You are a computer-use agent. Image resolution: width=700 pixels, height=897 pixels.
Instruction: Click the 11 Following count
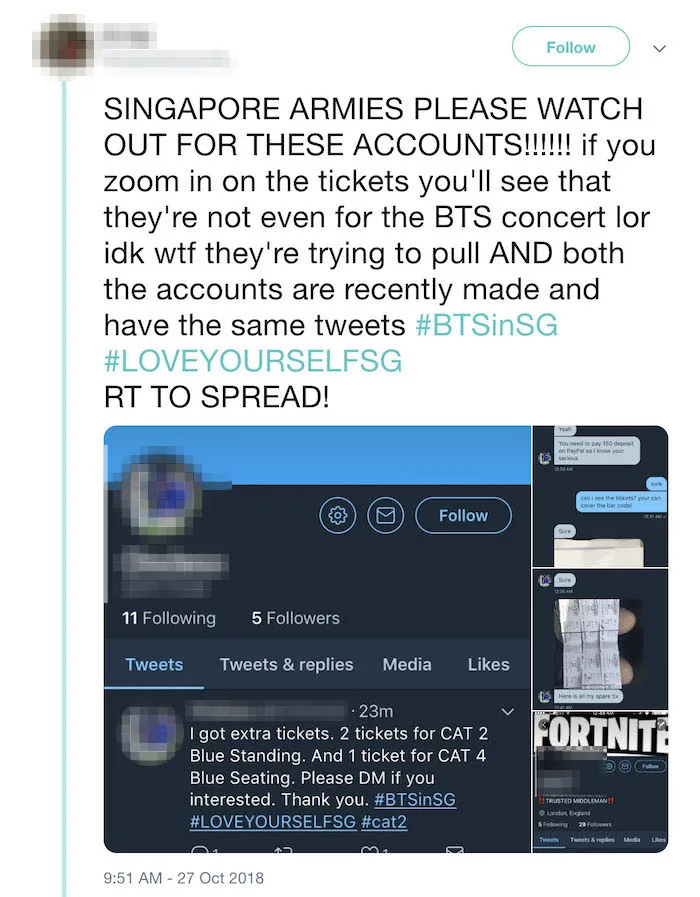(168, 618)
